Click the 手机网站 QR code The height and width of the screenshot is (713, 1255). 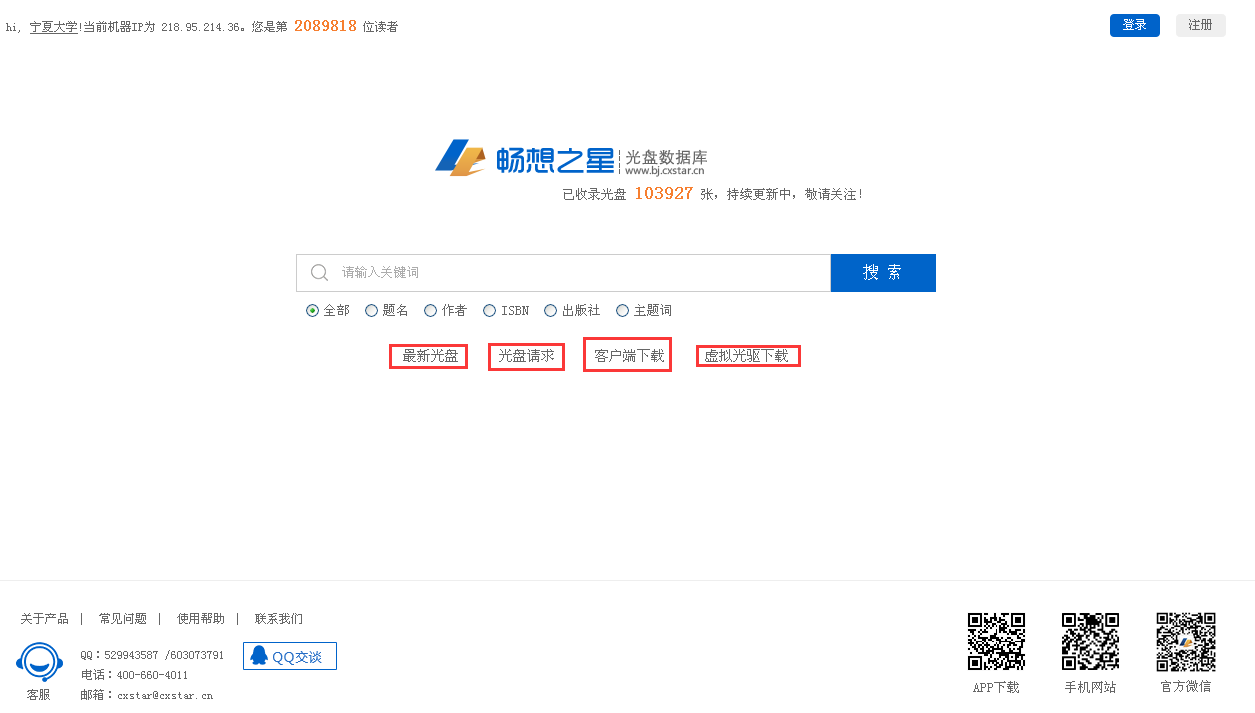point(1090,641)
